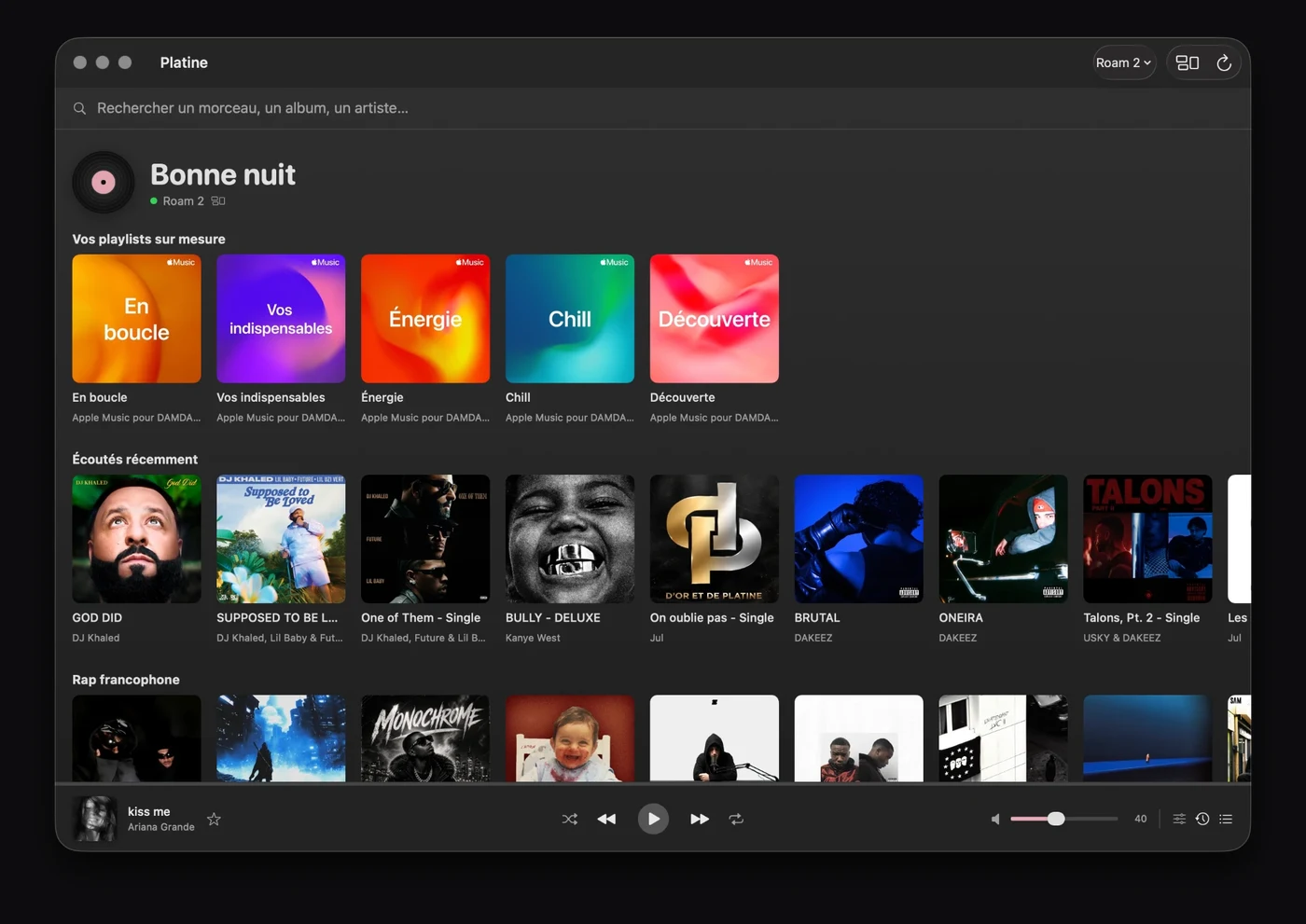Click the Rap francophone section heading
Image resolution: width=1306 pixels, height=924 pixels.
point(126,680)
